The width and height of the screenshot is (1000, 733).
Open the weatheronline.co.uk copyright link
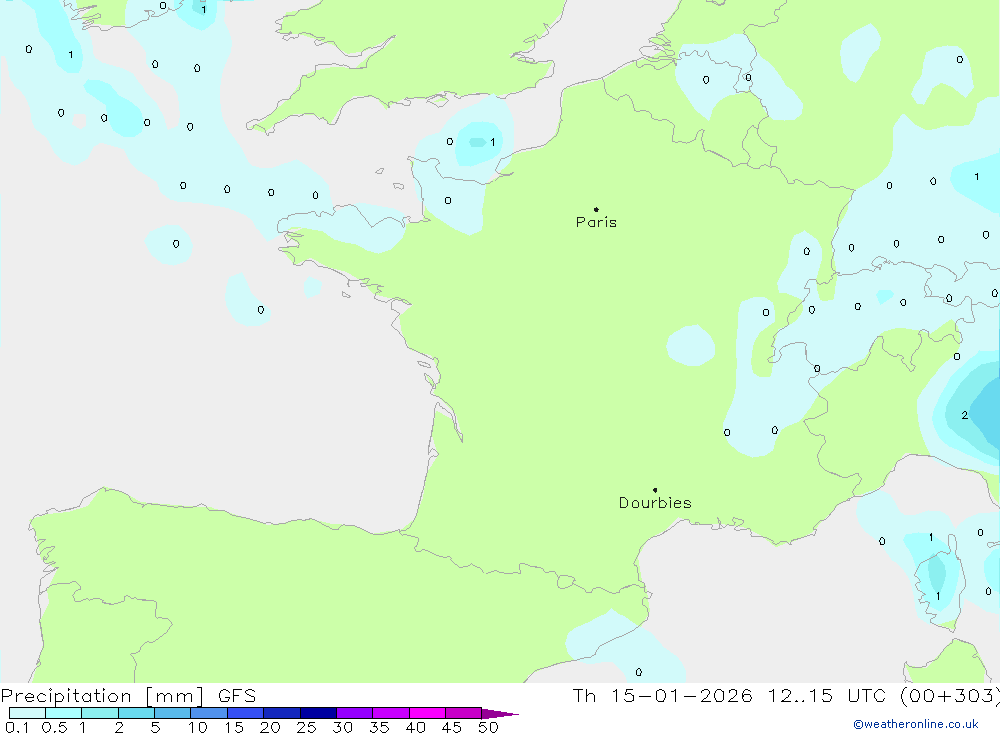(916, 724)
